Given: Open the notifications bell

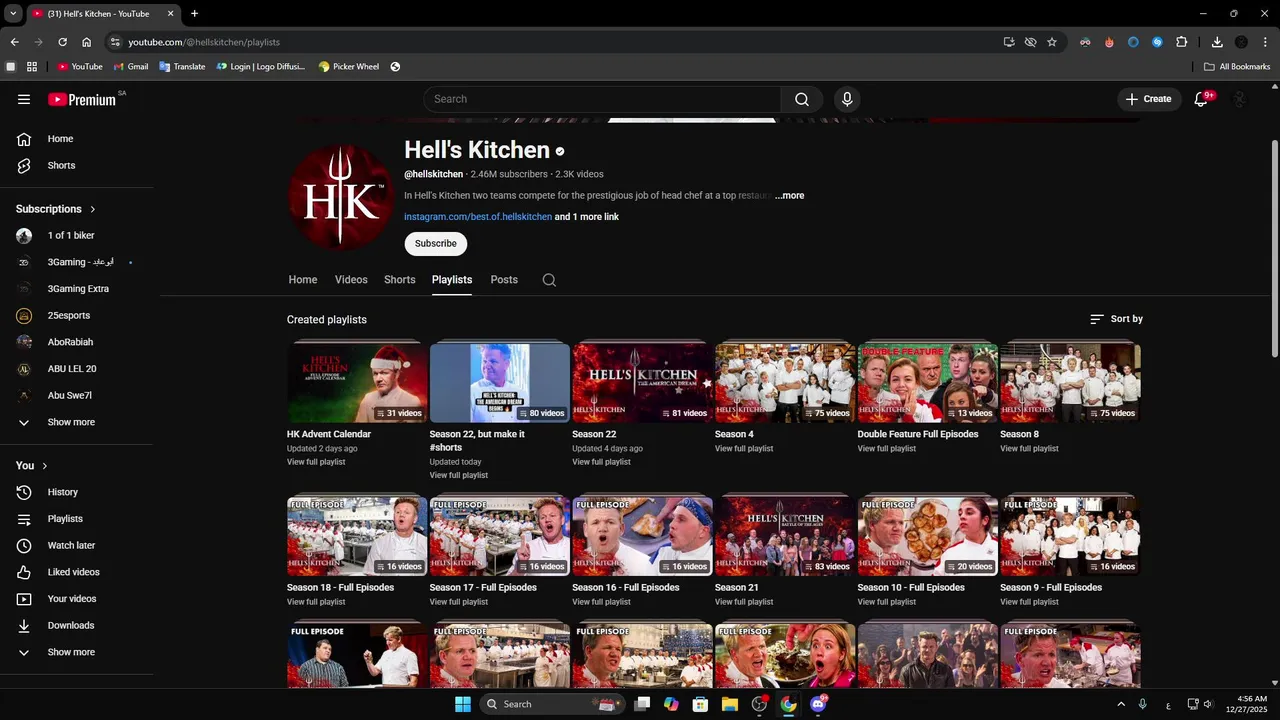Looking at the screenshot, I should coord(1202,99).
